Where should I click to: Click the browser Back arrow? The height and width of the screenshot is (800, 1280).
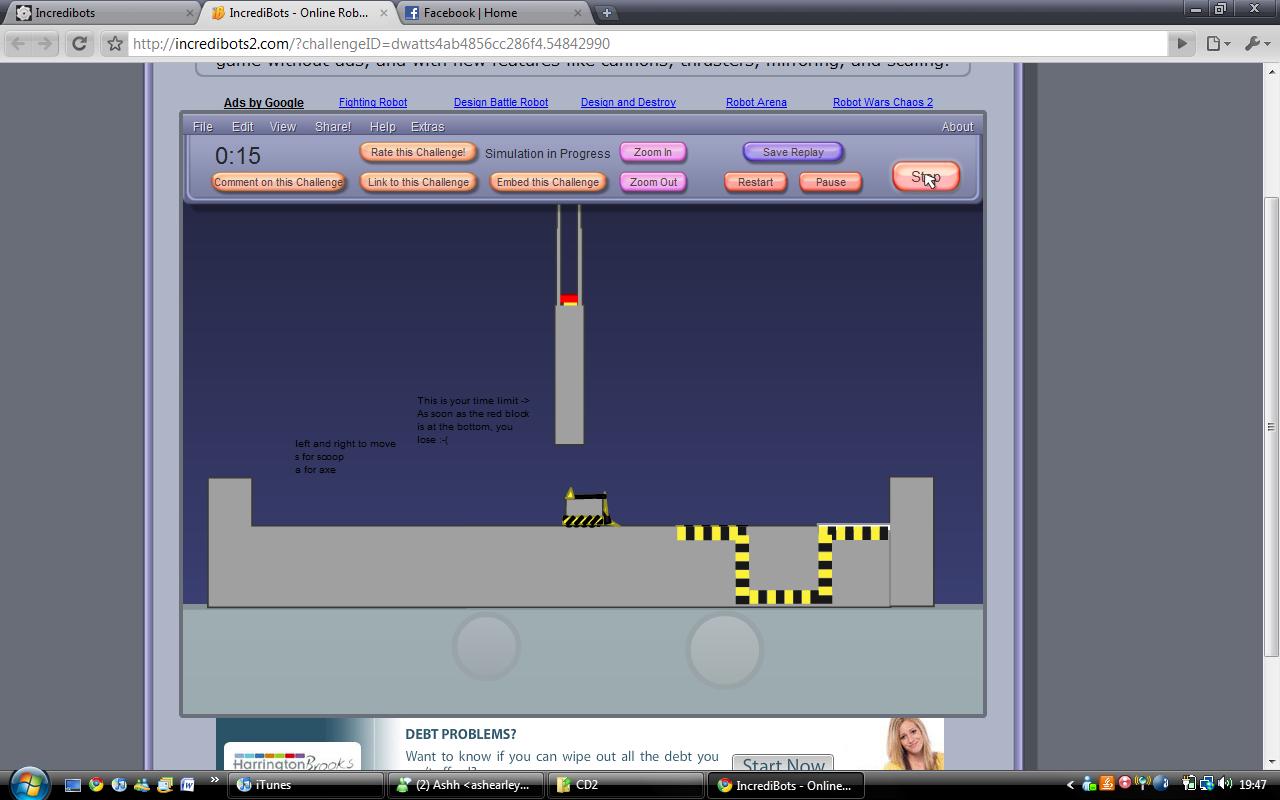pos(16,44)
